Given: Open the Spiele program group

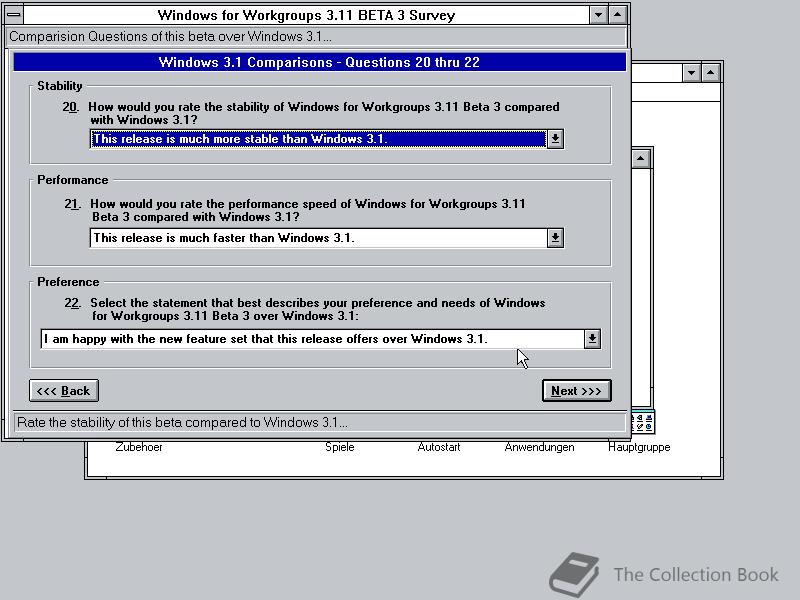Looking at the screenshot, I should [x=340, y=447].
